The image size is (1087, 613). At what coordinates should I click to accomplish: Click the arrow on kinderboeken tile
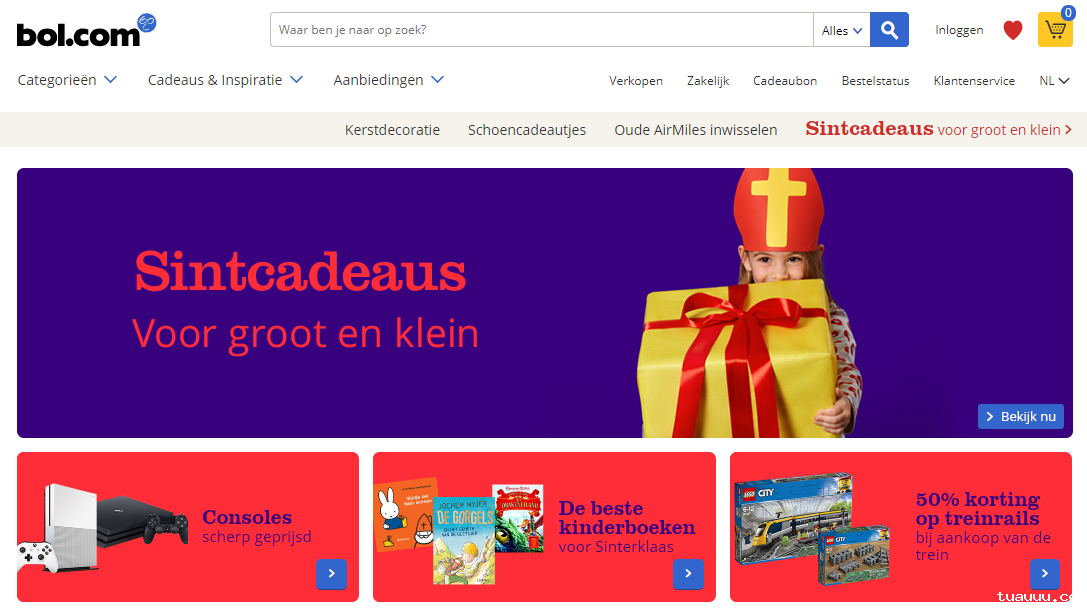pyautogui.click(x=688, y=574)
